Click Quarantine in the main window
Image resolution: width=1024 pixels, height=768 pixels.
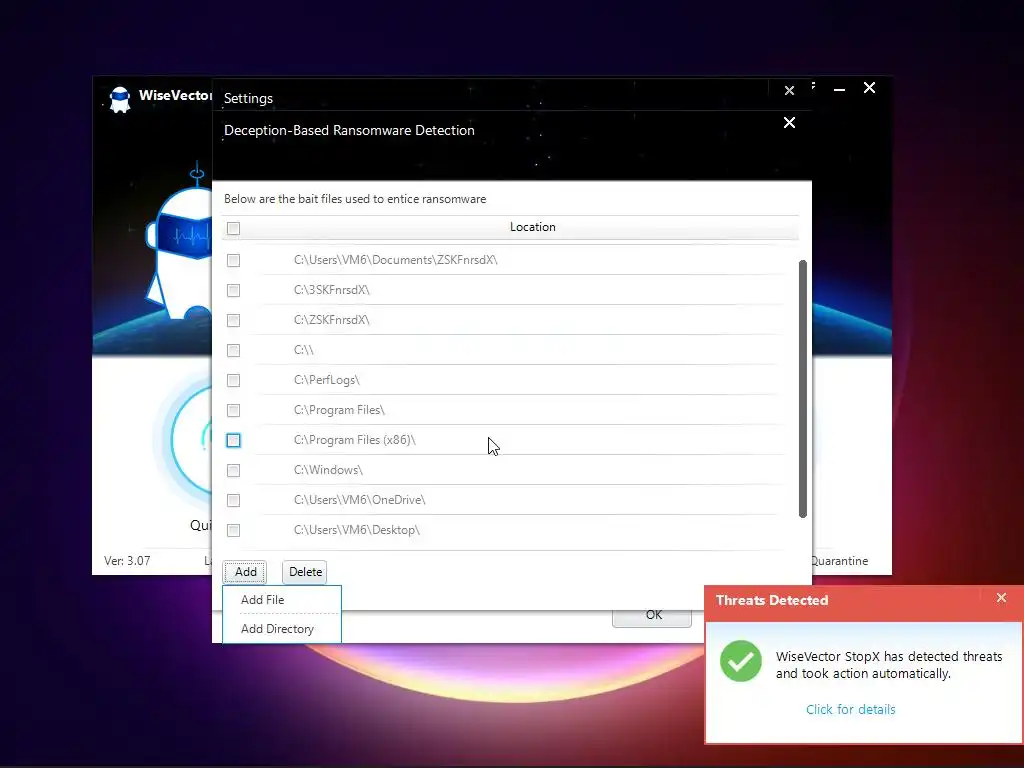click(840, 561)
